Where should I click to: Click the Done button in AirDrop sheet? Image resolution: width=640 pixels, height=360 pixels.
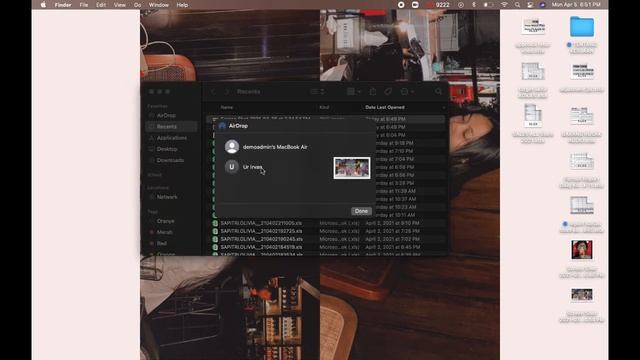[x=361, y=211]
